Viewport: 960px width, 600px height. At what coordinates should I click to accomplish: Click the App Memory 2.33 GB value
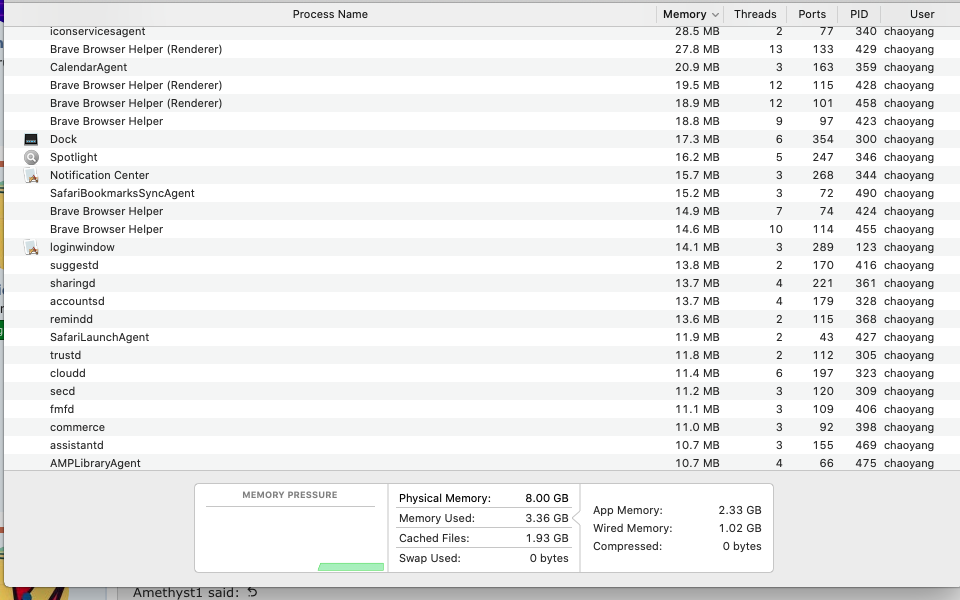coord(740,510)
